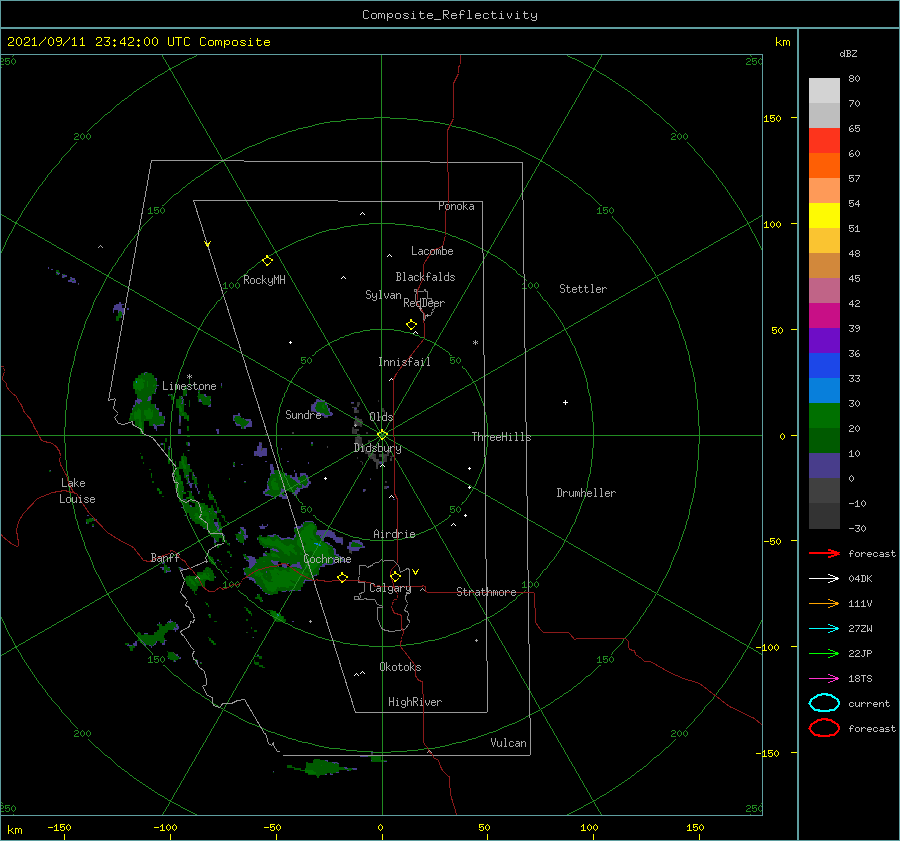Click the Blackfalds label
This screenshot has height=841, width=900.
point(425,277)
